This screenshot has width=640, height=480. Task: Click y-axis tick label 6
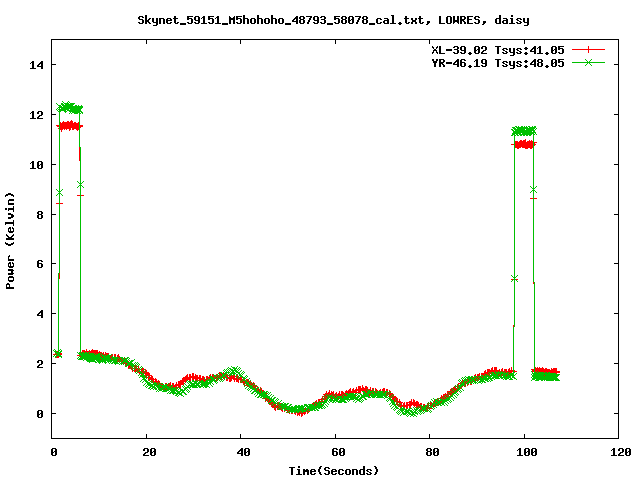click(x=40, y=264)
